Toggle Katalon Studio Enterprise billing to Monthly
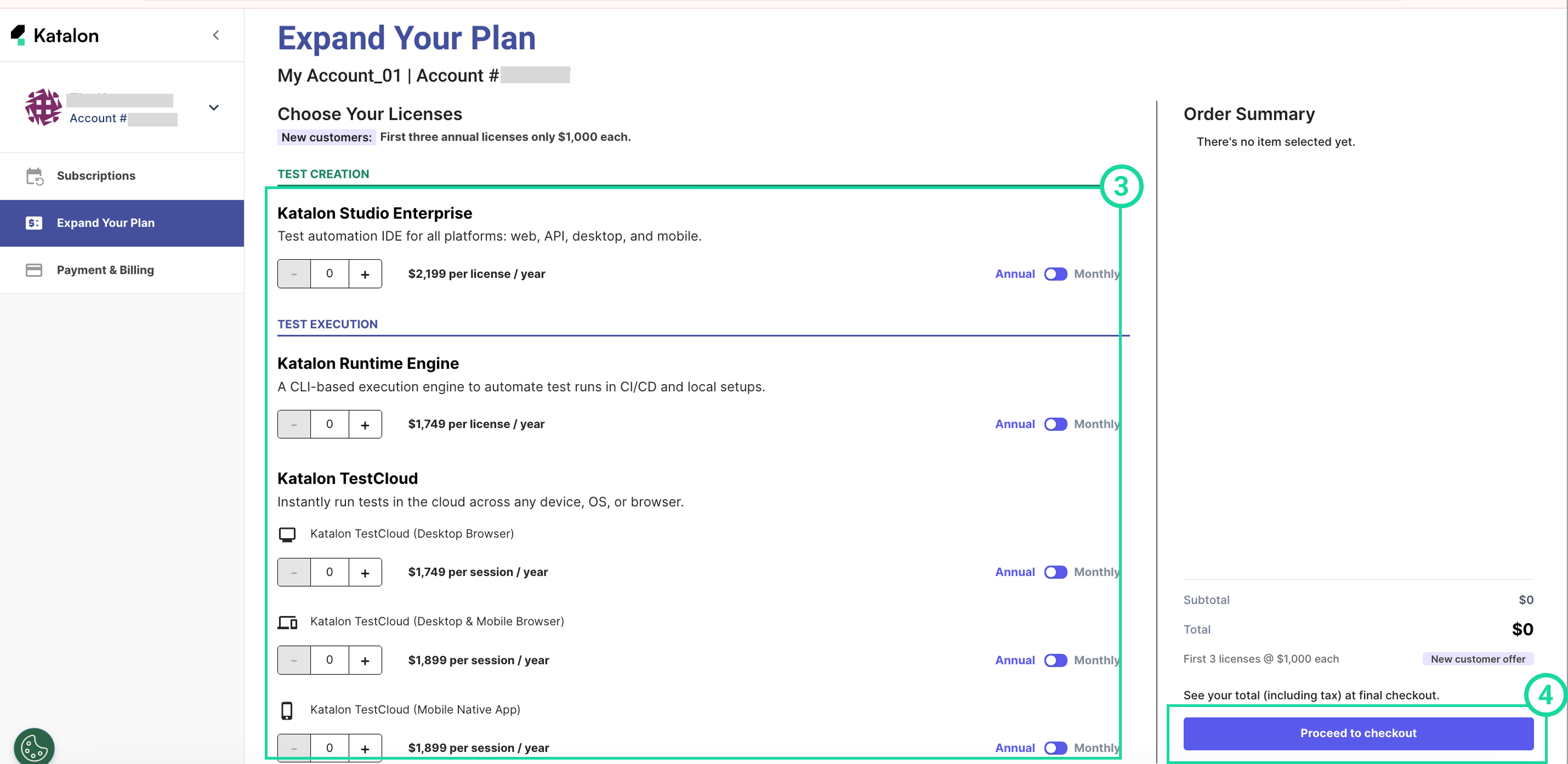1568x764 pixels. click(x=1055, y=275)
